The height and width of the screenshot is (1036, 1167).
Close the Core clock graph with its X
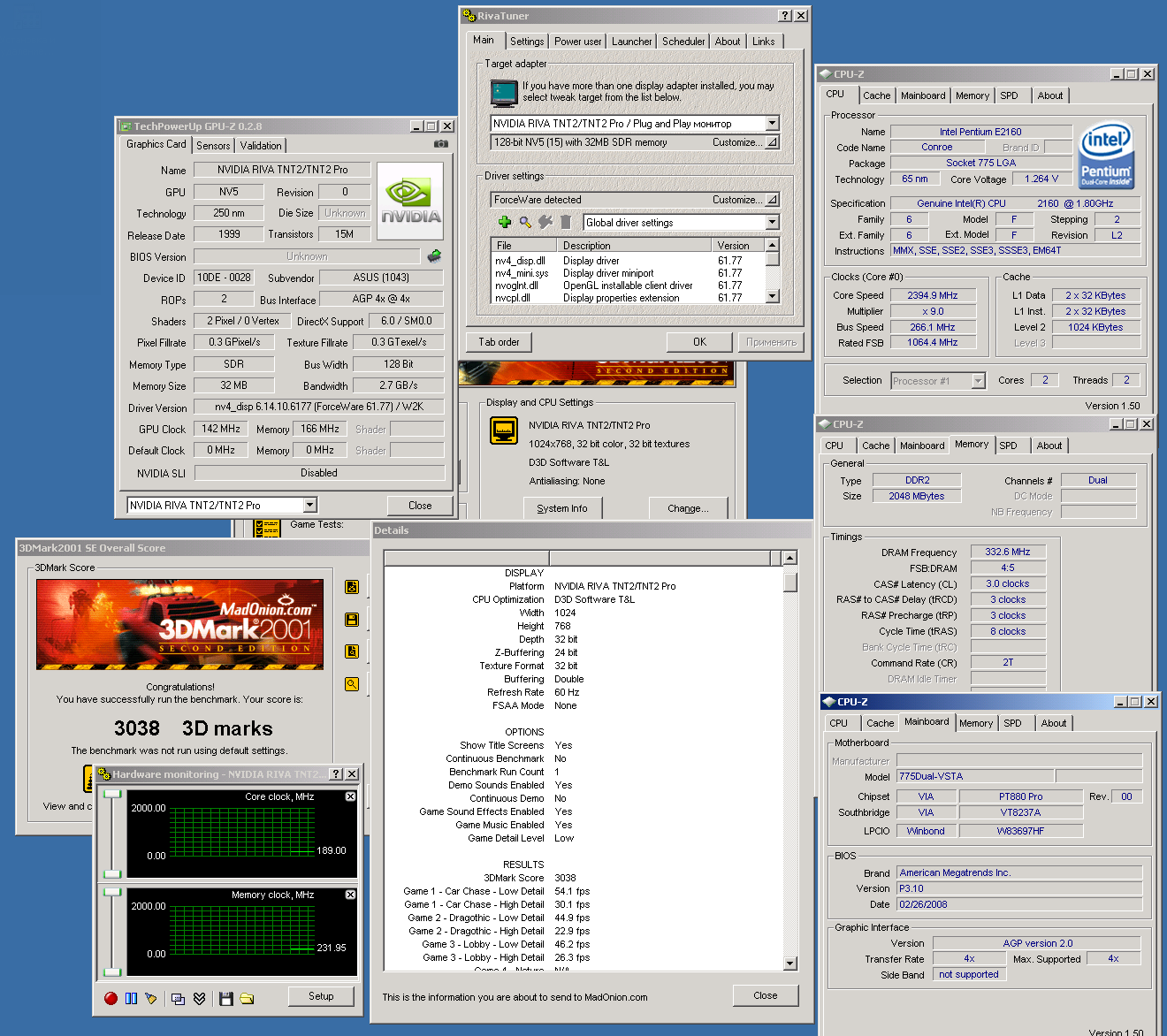coord(350,796)
